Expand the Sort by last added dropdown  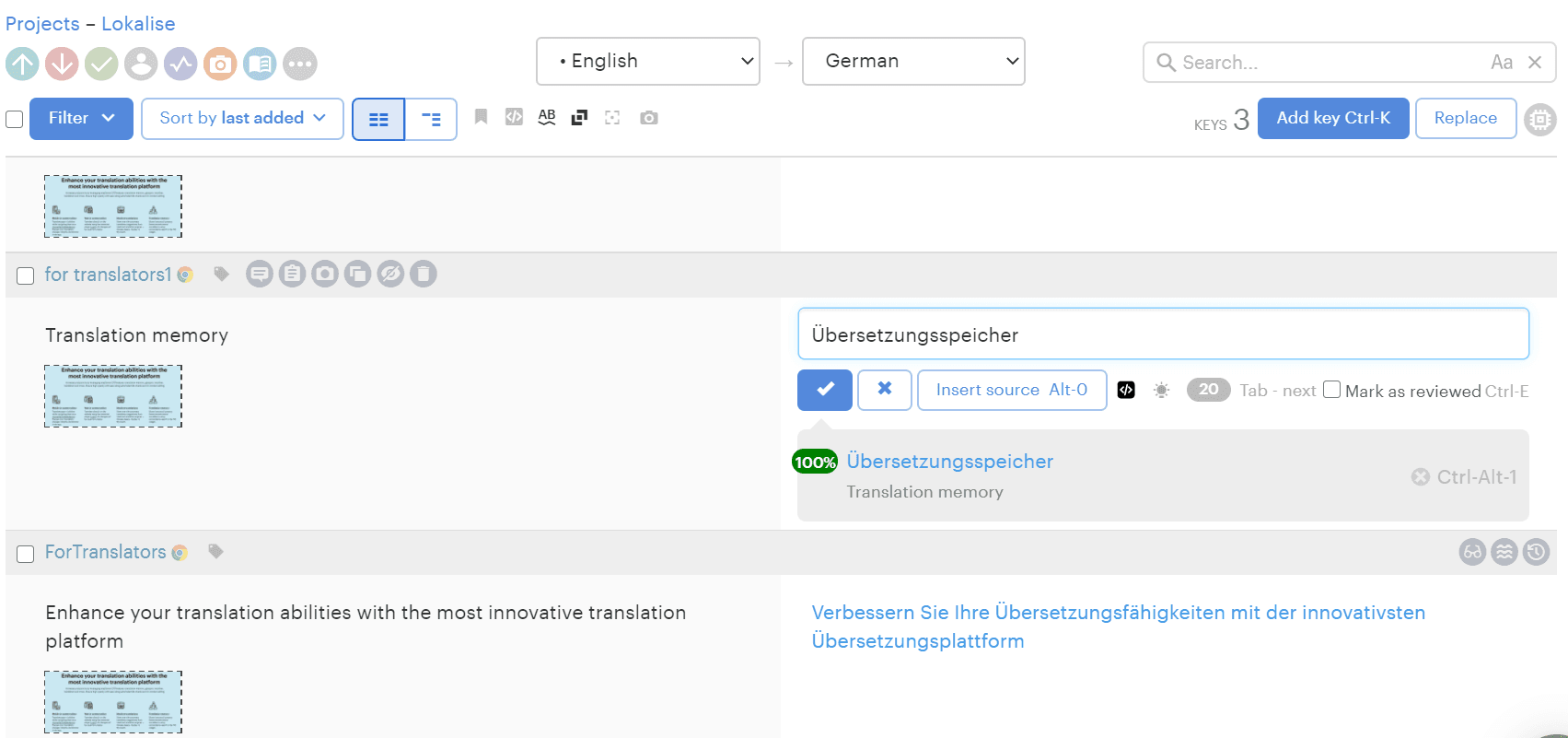(242, 118)
